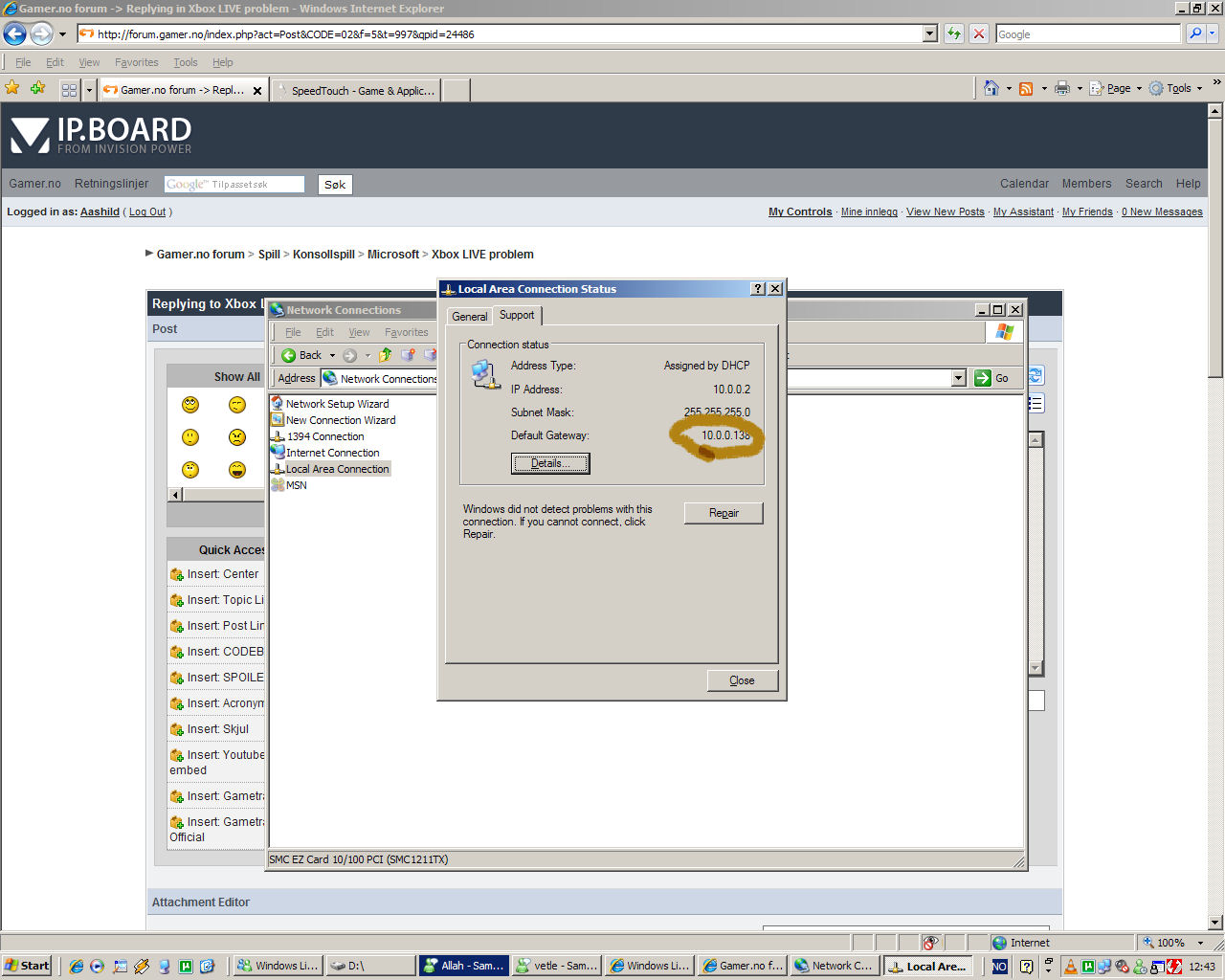The width and height of the screenshot is (1225, 980).
Task: Click the vertical page scrollbar thumb
Action: click(1215, 247)
